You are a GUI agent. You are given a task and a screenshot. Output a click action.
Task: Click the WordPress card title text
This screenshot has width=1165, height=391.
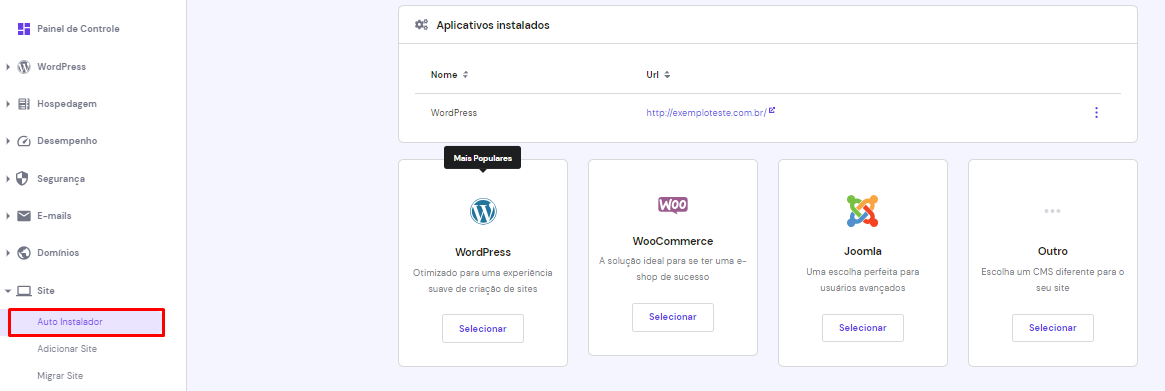pos(483,252)
